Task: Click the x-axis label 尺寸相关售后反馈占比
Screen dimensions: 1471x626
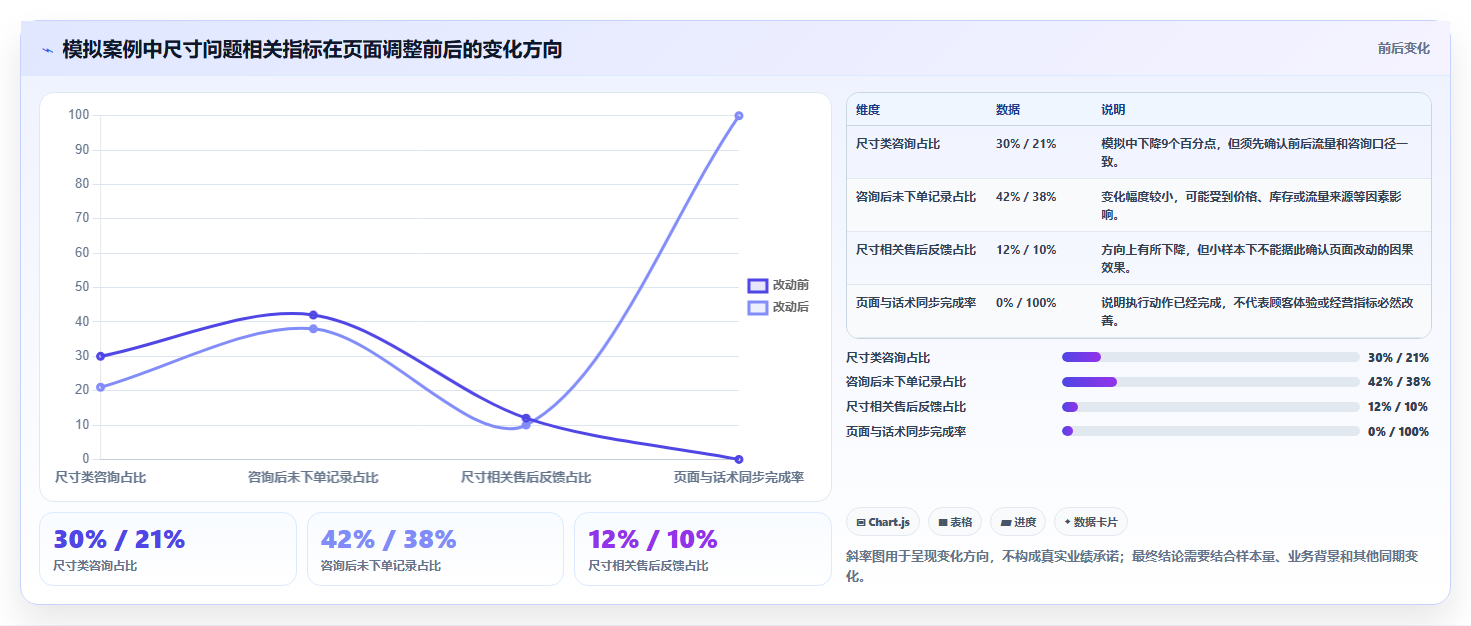Action: [x=526, y=478]
